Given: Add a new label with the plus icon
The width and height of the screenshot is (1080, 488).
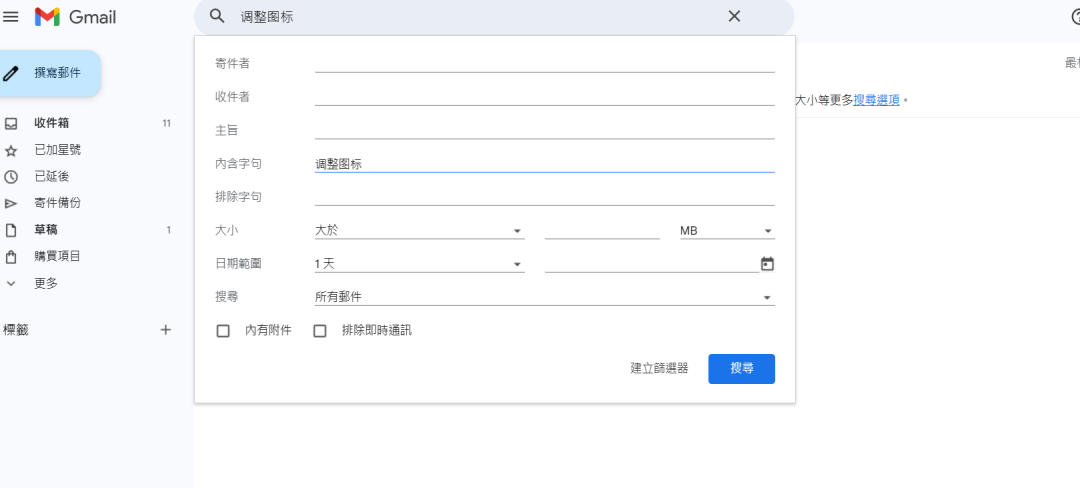Looking at the screenshot, I should [165, 330].
